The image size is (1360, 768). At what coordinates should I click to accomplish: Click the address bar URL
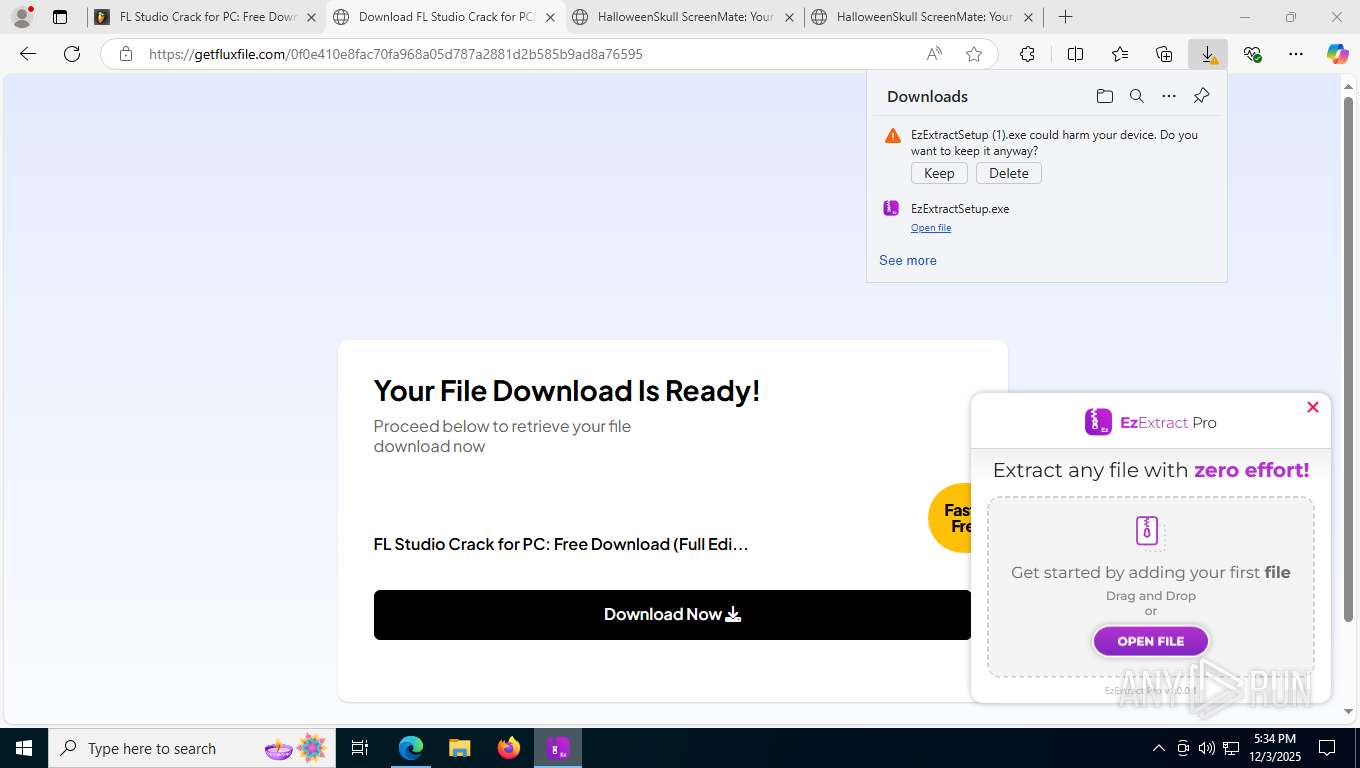pyautogui.click(x=396, y=54)
